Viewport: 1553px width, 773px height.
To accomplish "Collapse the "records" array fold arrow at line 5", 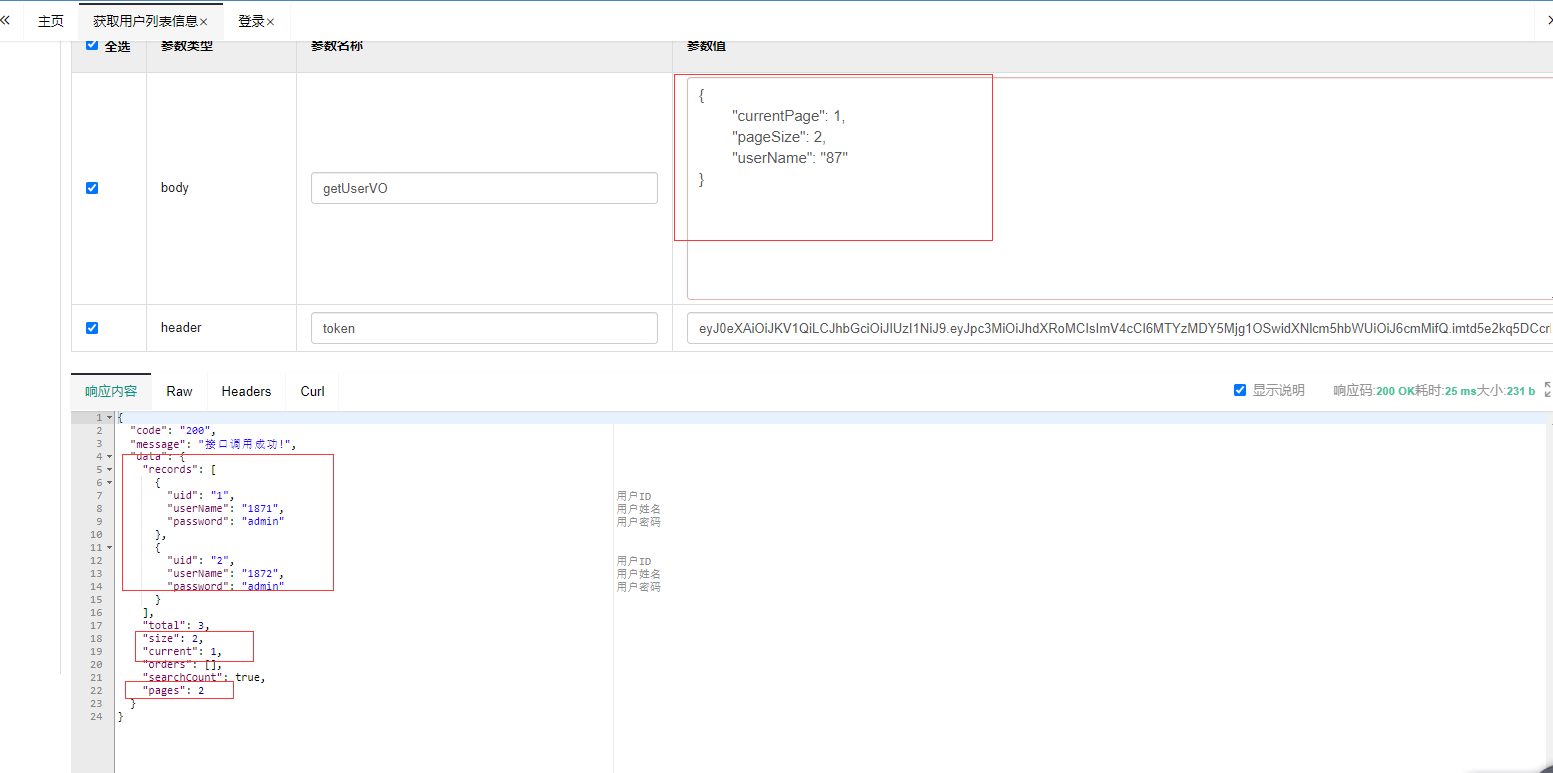I will pos(109,469).
